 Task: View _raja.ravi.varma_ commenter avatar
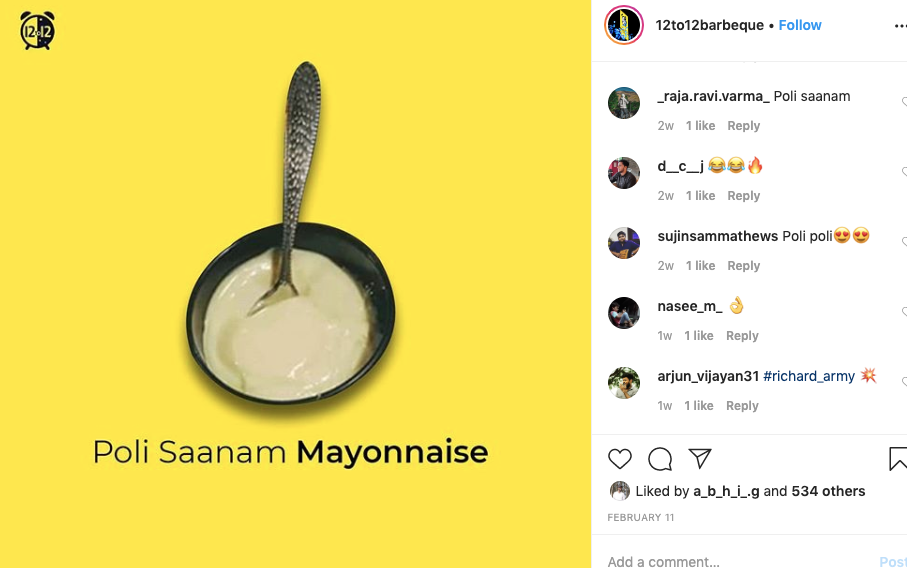coord(624,103)
